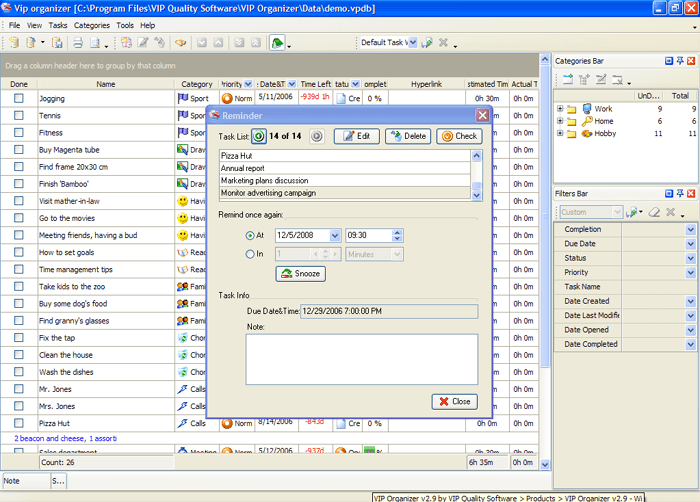Click the Print toolbar icon
Viewport: 700px width, 502px height.
coord(78,43)
